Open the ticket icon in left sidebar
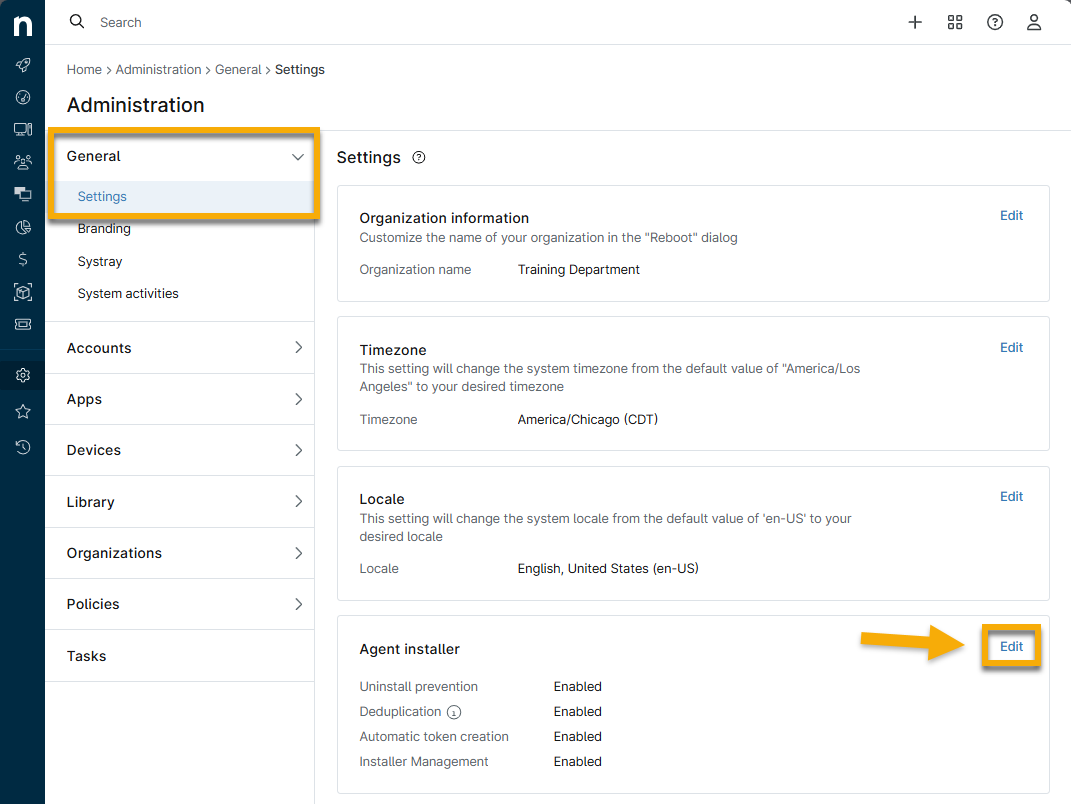Image resolution: width=1071 pixels, height=804 pixels. 22,324
